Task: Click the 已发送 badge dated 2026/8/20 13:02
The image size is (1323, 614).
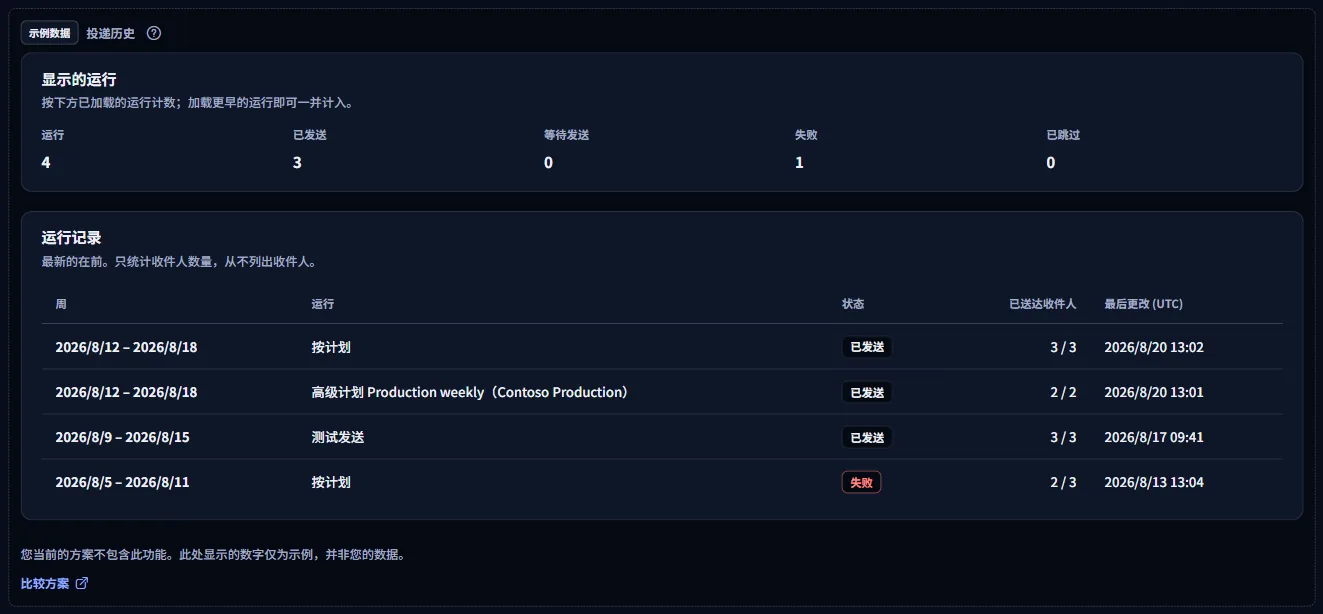Action: click(x=867, y=347)
